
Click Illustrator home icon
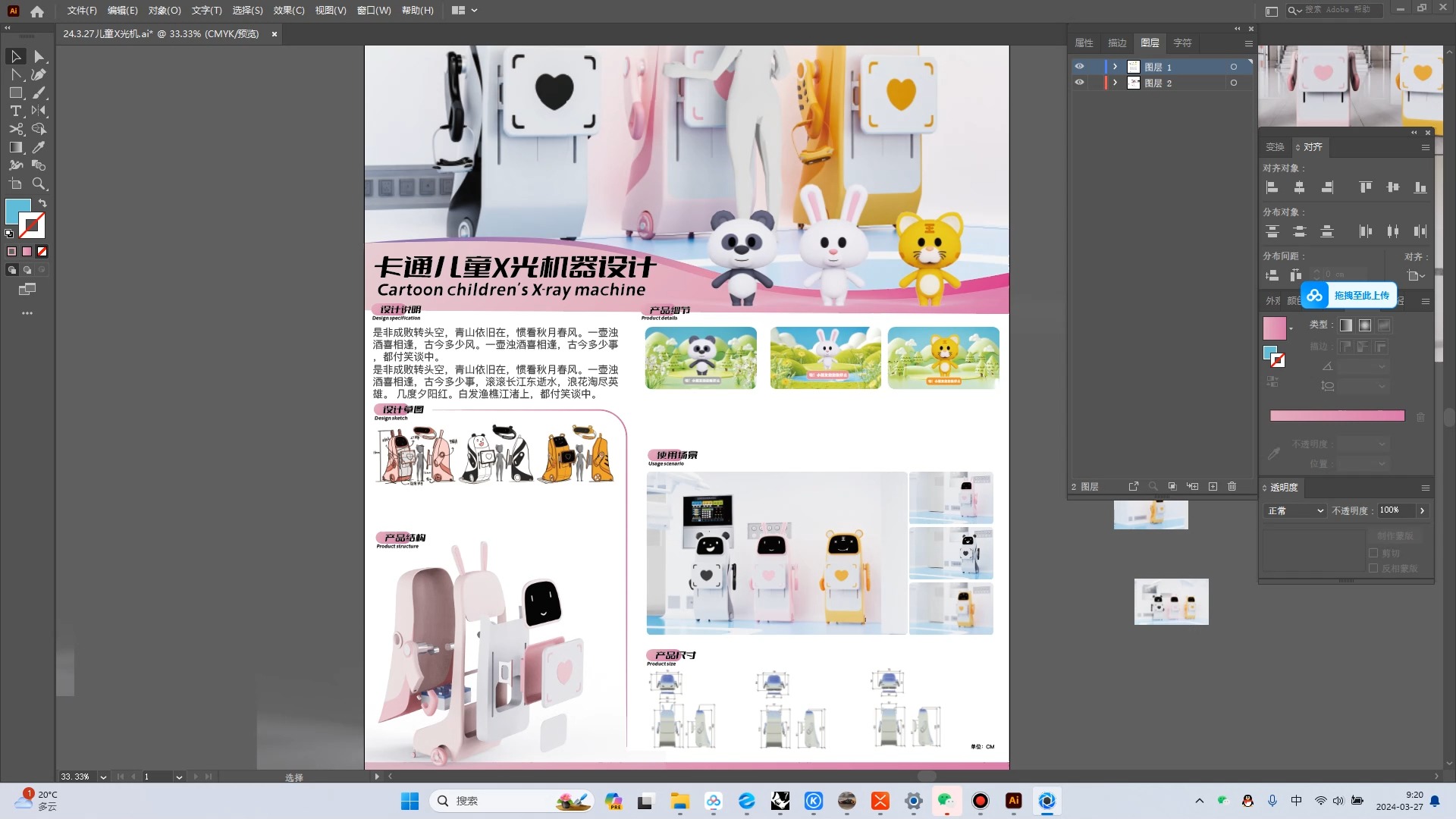37,11
